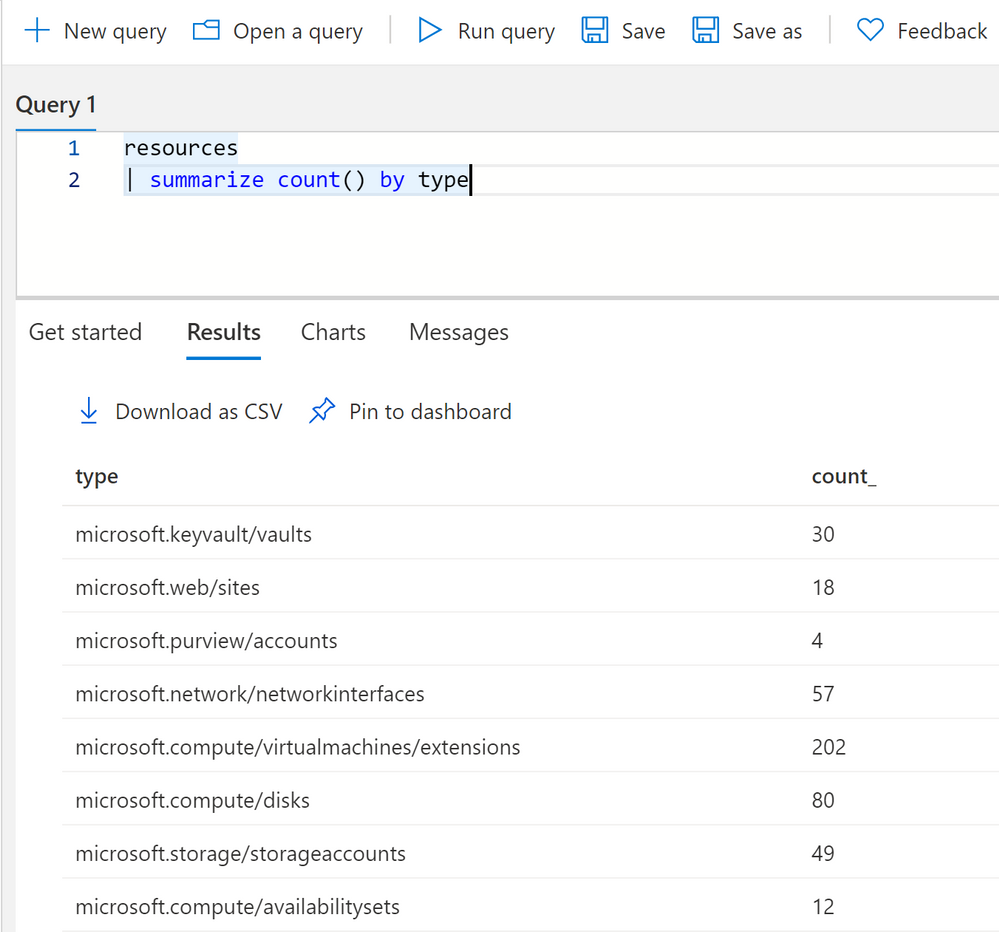Click the Download as CSV arrow icon
Screen dimensions: 999x932
pos(89,411)
